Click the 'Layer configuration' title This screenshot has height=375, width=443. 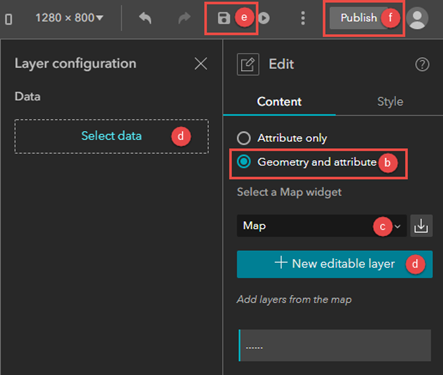75,64
